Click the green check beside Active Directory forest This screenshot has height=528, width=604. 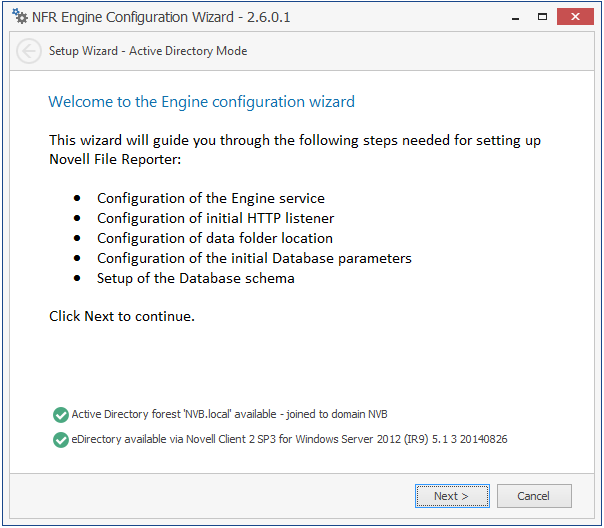pos(61,415)
